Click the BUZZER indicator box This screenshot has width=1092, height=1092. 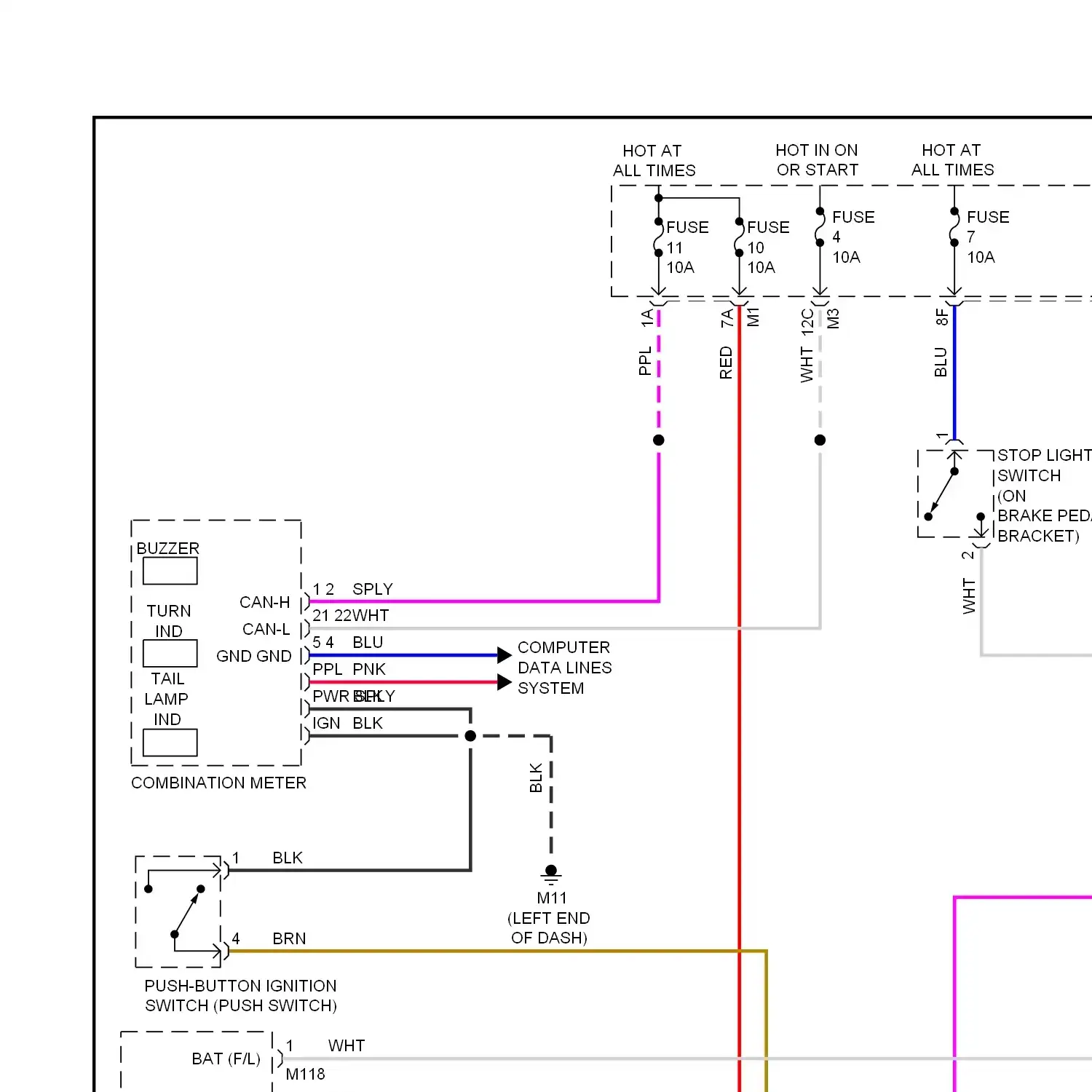coord(170,571)
